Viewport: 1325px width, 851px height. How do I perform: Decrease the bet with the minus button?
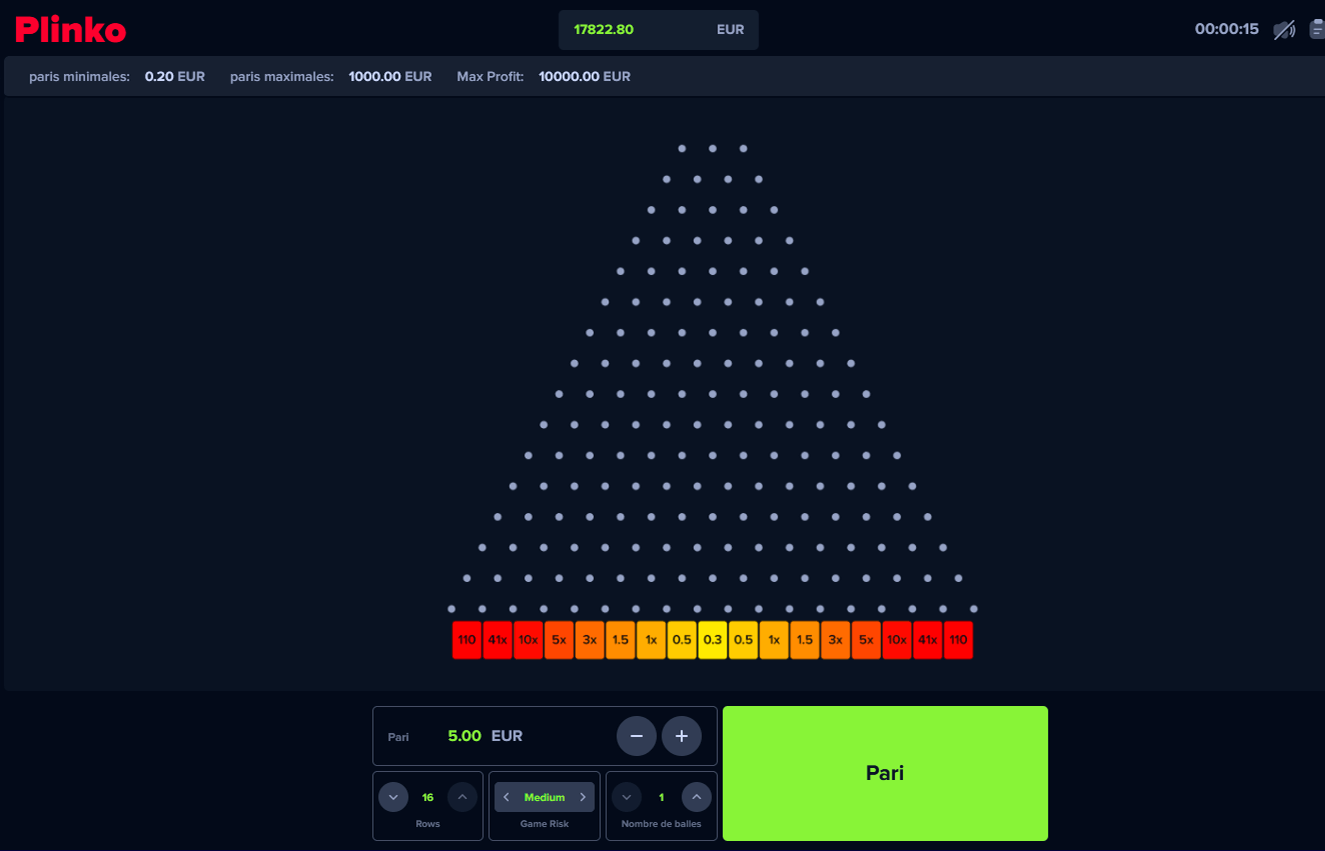[x=636, y=736]
